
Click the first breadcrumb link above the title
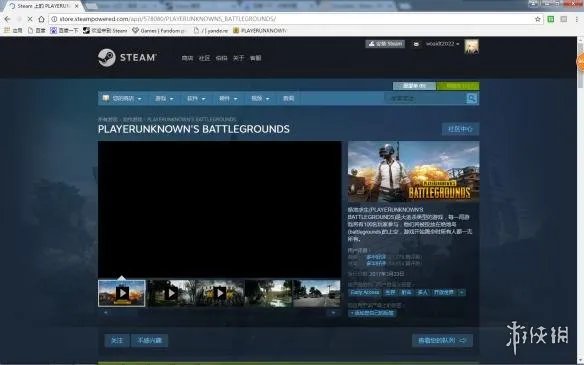point(108,120)
